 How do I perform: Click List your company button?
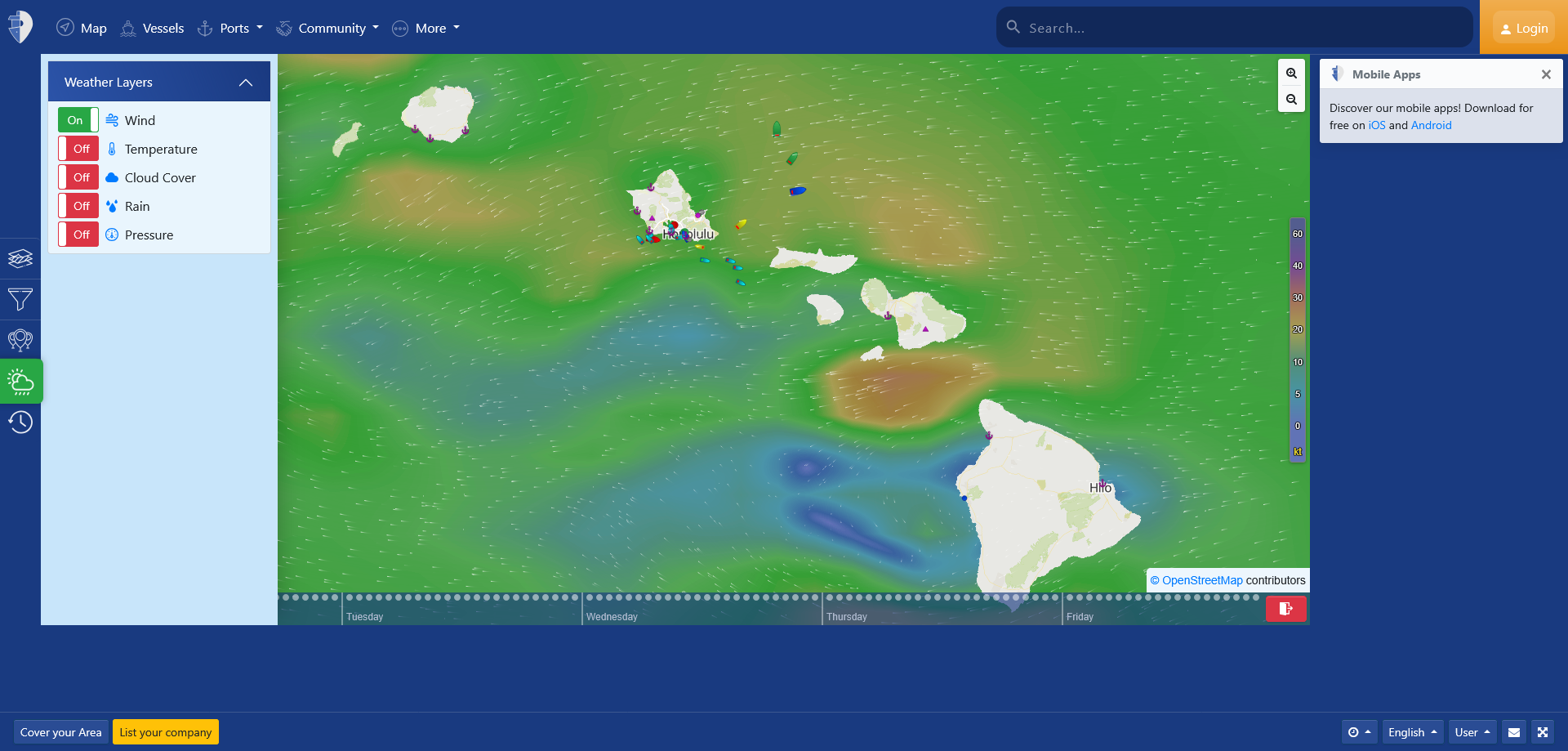166,732
